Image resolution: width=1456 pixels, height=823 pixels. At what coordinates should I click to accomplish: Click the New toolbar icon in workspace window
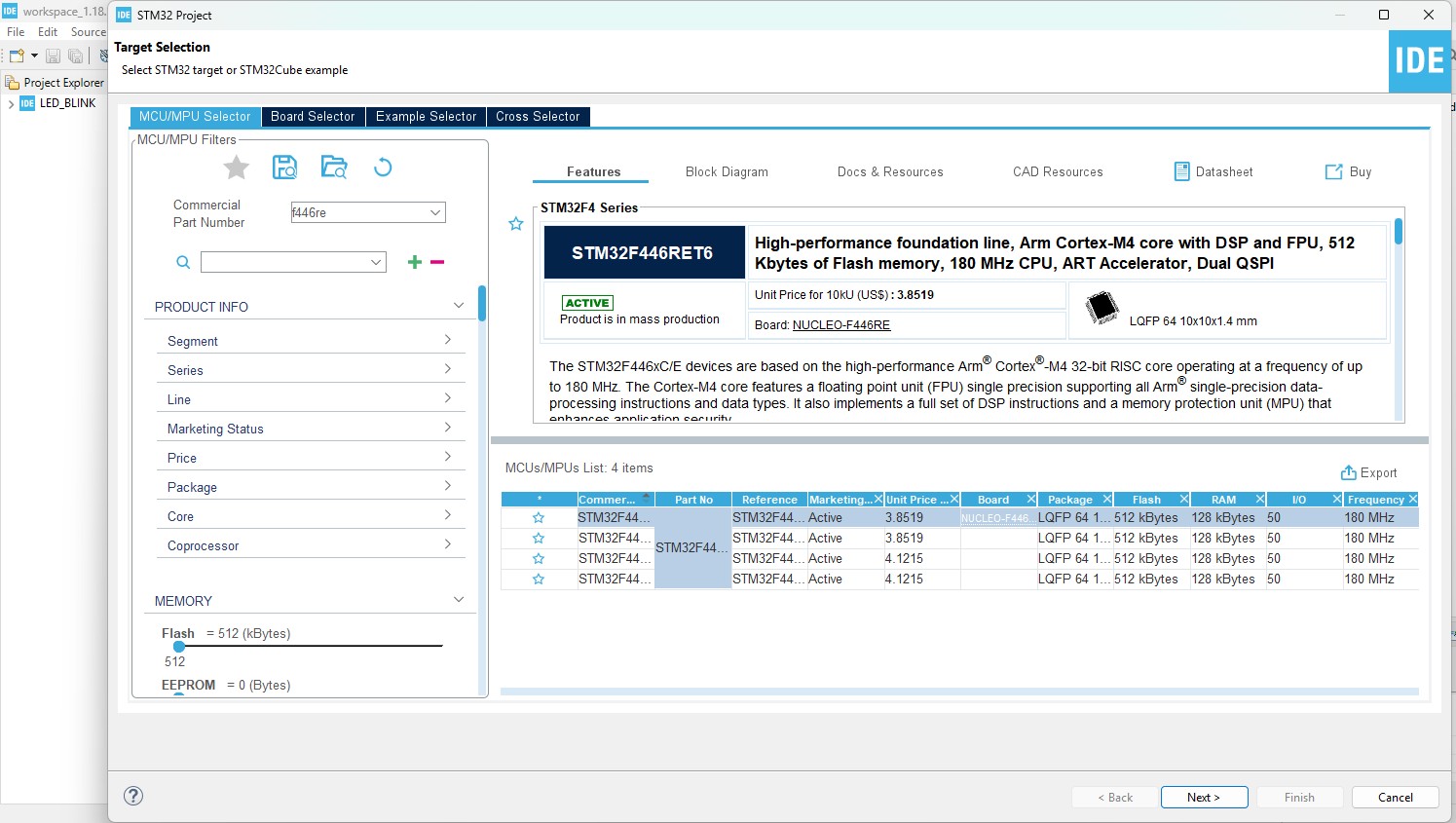click(x=17, y=56)
